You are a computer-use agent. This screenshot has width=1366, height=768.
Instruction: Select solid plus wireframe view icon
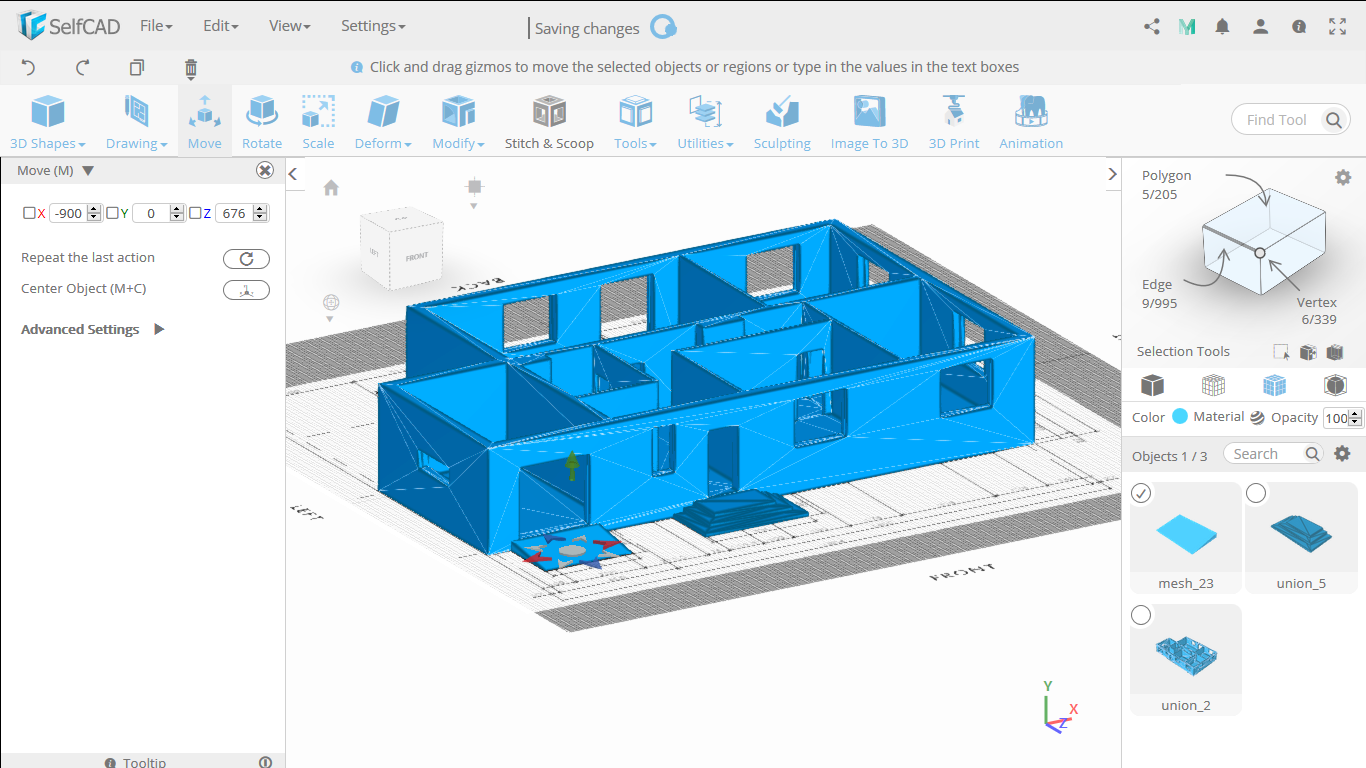point(1274,385)
